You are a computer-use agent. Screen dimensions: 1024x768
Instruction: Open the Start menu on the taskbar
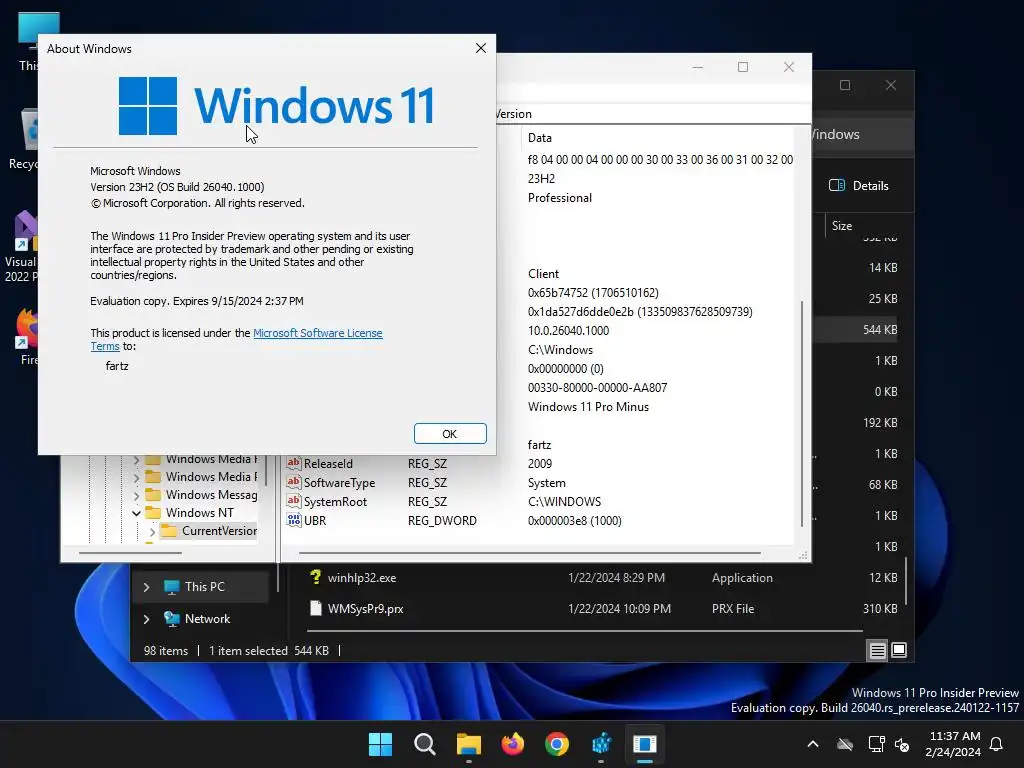(x=380, y=744)
